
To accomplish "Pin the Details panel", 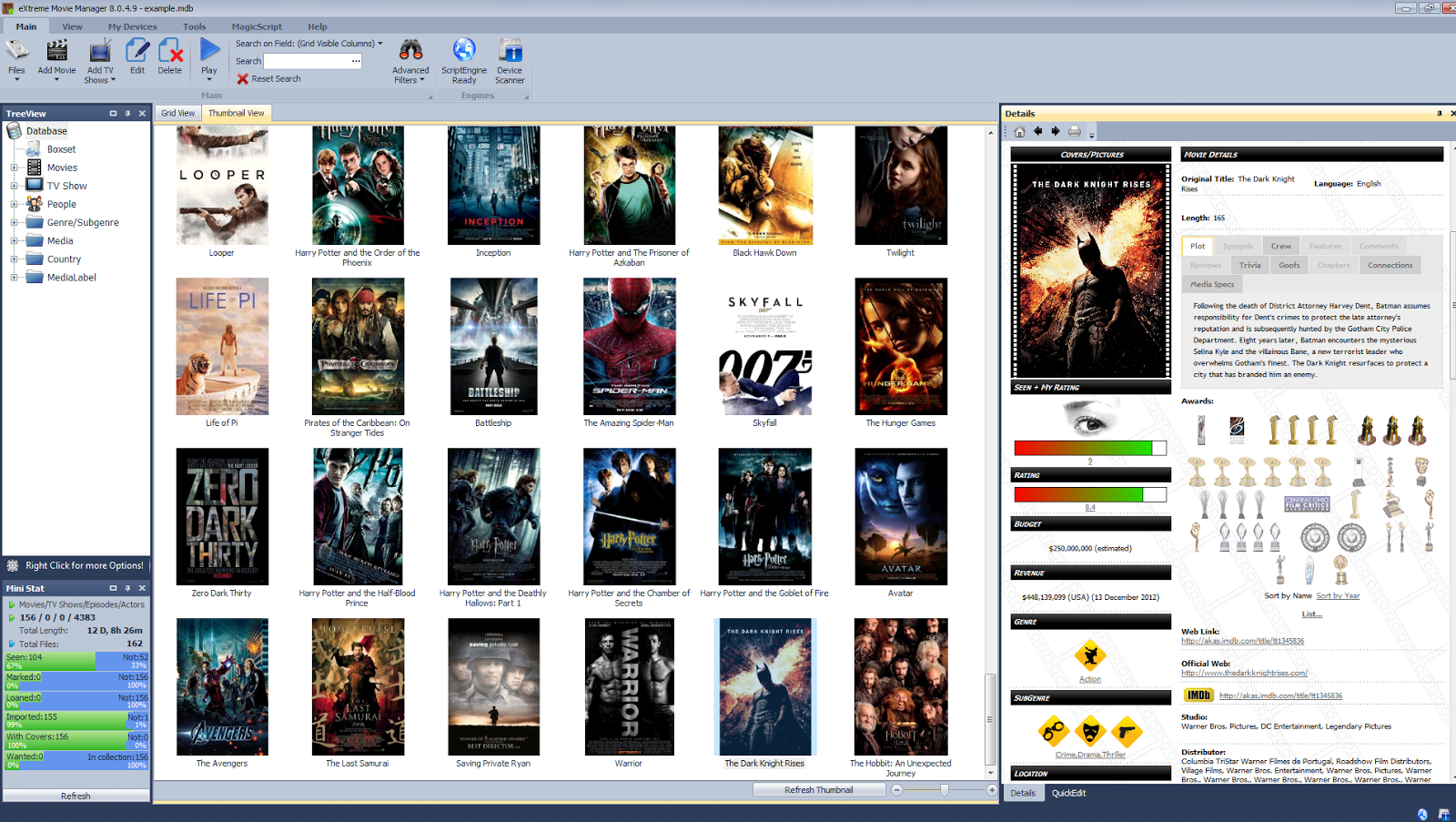I will coord(1440,114).
